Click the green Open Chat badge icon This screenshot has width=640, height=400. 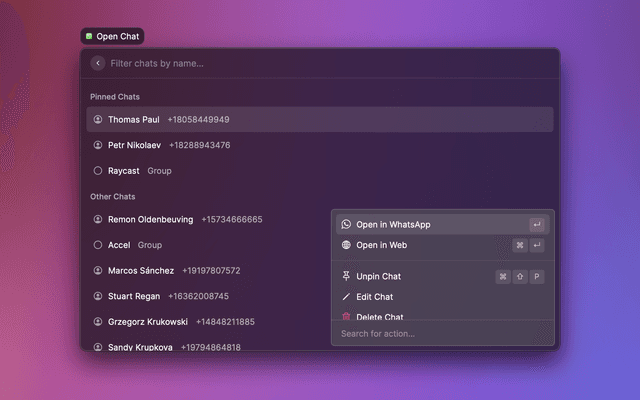point(89,37)
